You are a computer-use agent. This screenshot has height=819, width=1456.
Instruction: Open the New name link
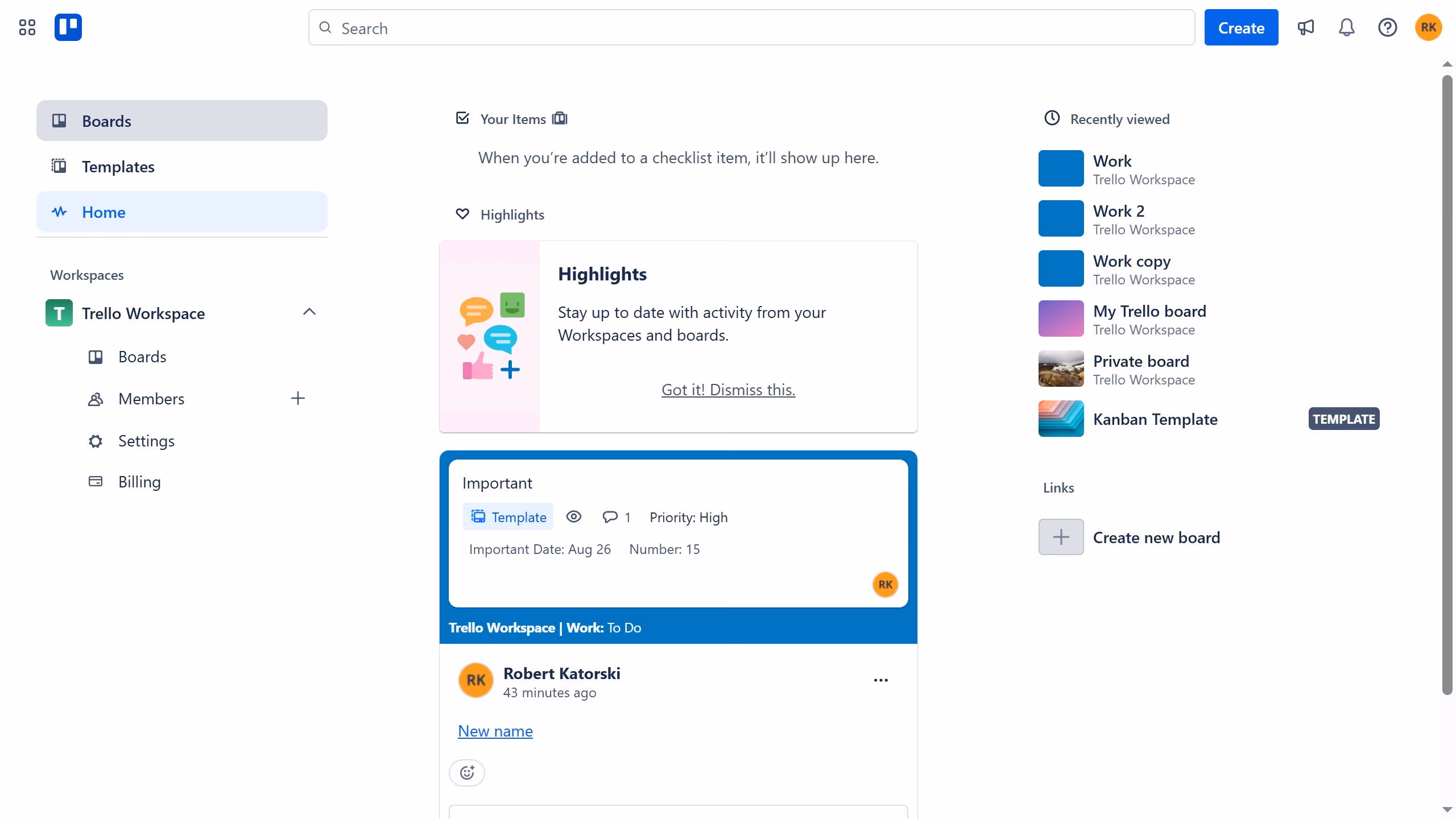(495, 731)
